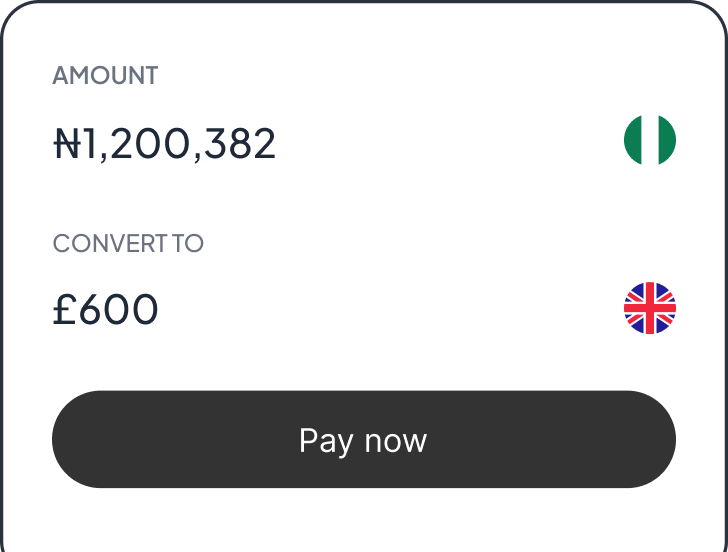
Task: Click the ₦1,200,382 amount field
Action: (x=165, y=144)
